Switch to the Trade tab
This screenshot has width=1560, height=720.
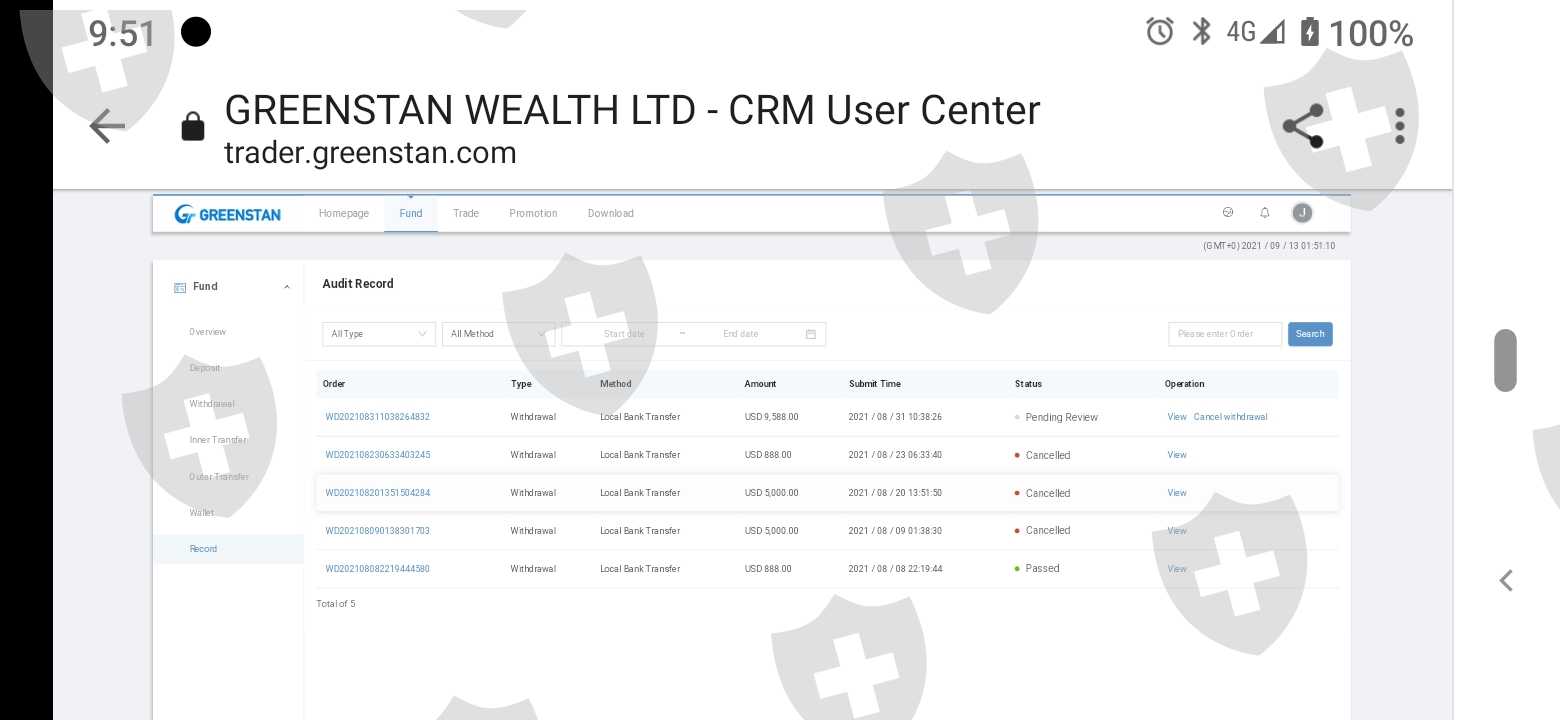click(x=466, y=213)
